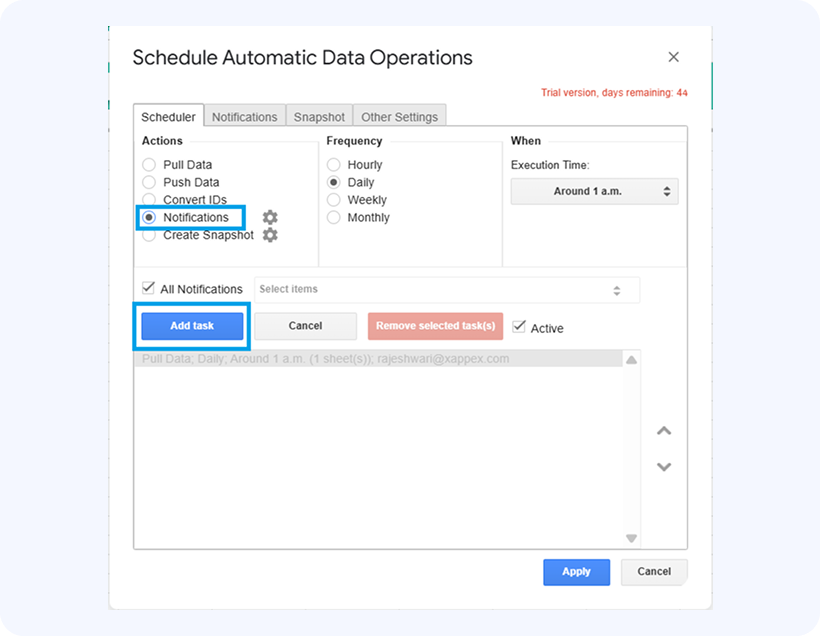Open the Execution Time dropdown
This screenshot has width=820, height=636.
pos(594,191)
